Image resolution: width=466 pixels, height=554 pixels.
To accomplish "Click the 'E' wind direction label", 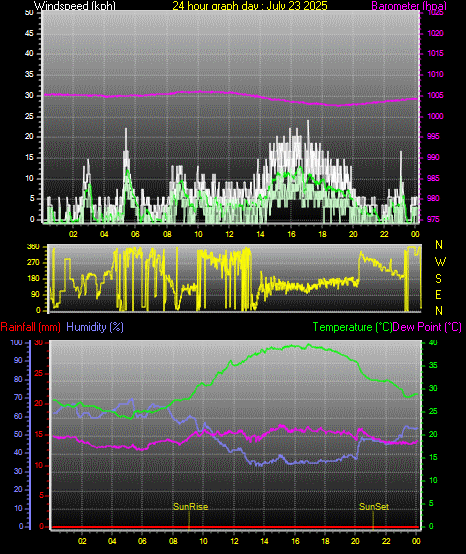I will coord(438,295).
